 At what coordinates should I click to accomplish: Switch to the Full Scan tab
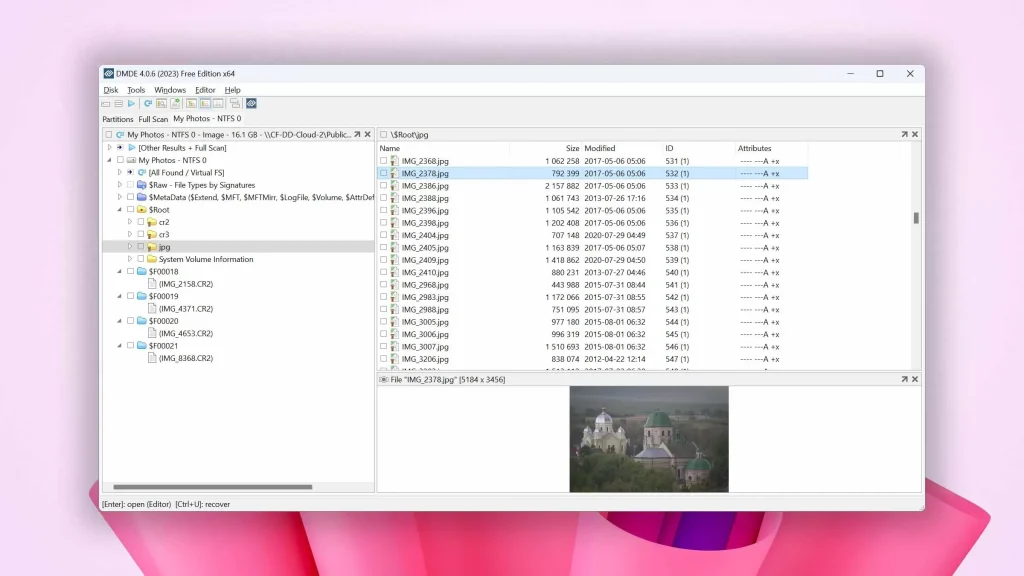click(x=153, y=119)
